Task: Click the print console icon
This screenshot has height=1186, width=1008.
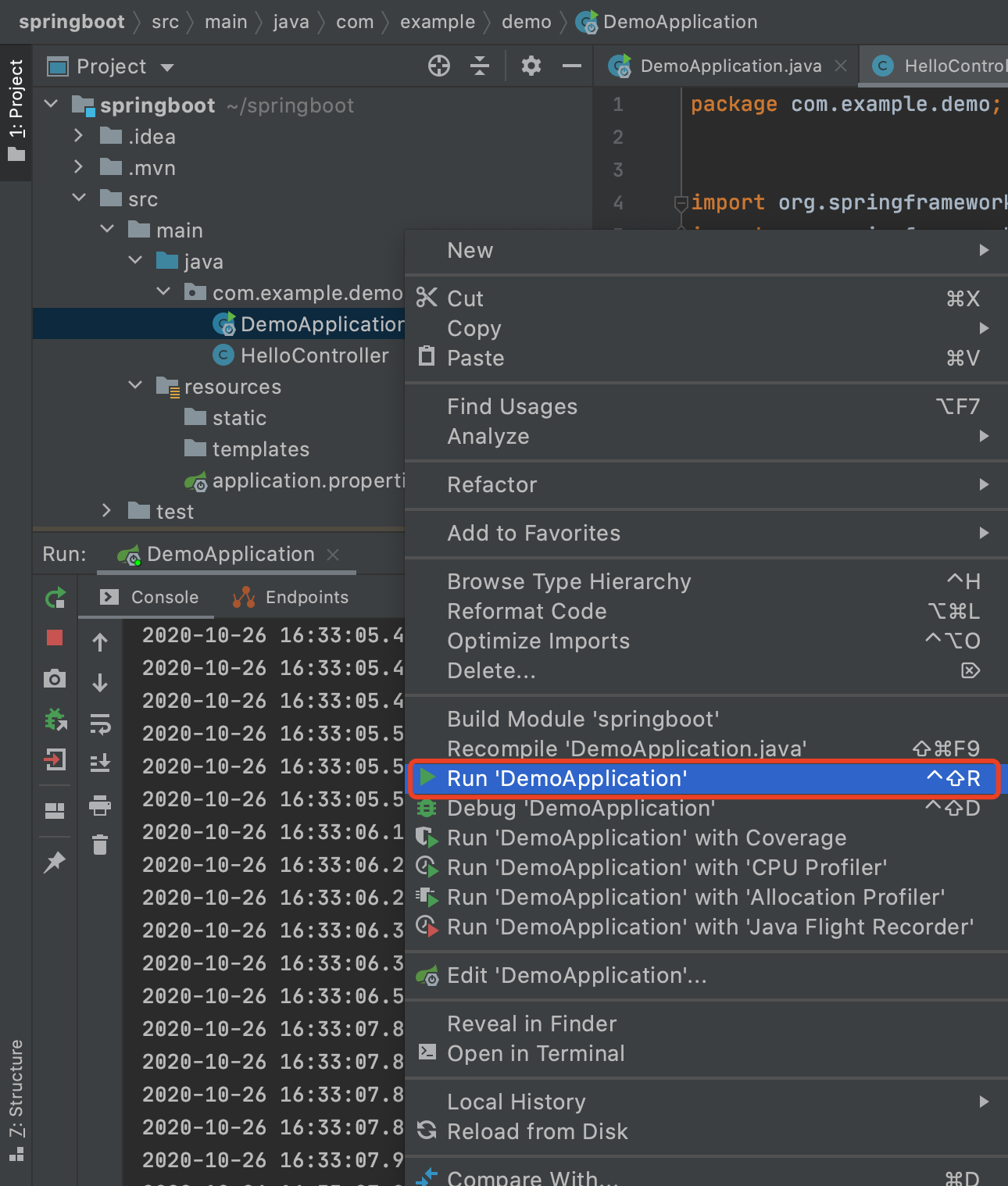Action: pos(100,805)
